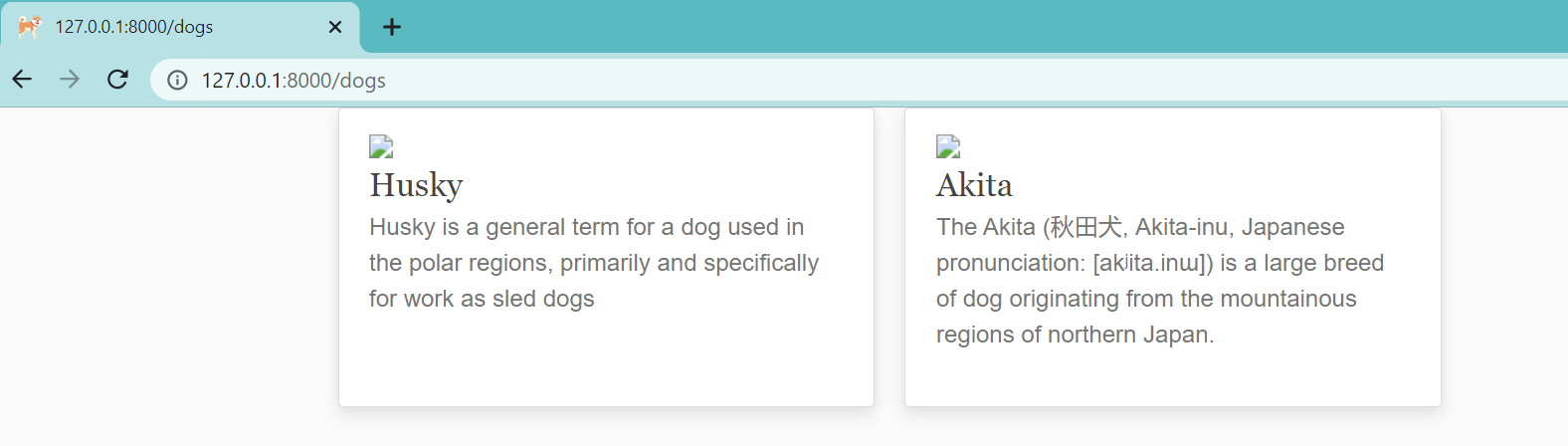The height and width of the screenshot is (446, 1568).
Task: Click the Husky heading
Action: tap(416, 185)
